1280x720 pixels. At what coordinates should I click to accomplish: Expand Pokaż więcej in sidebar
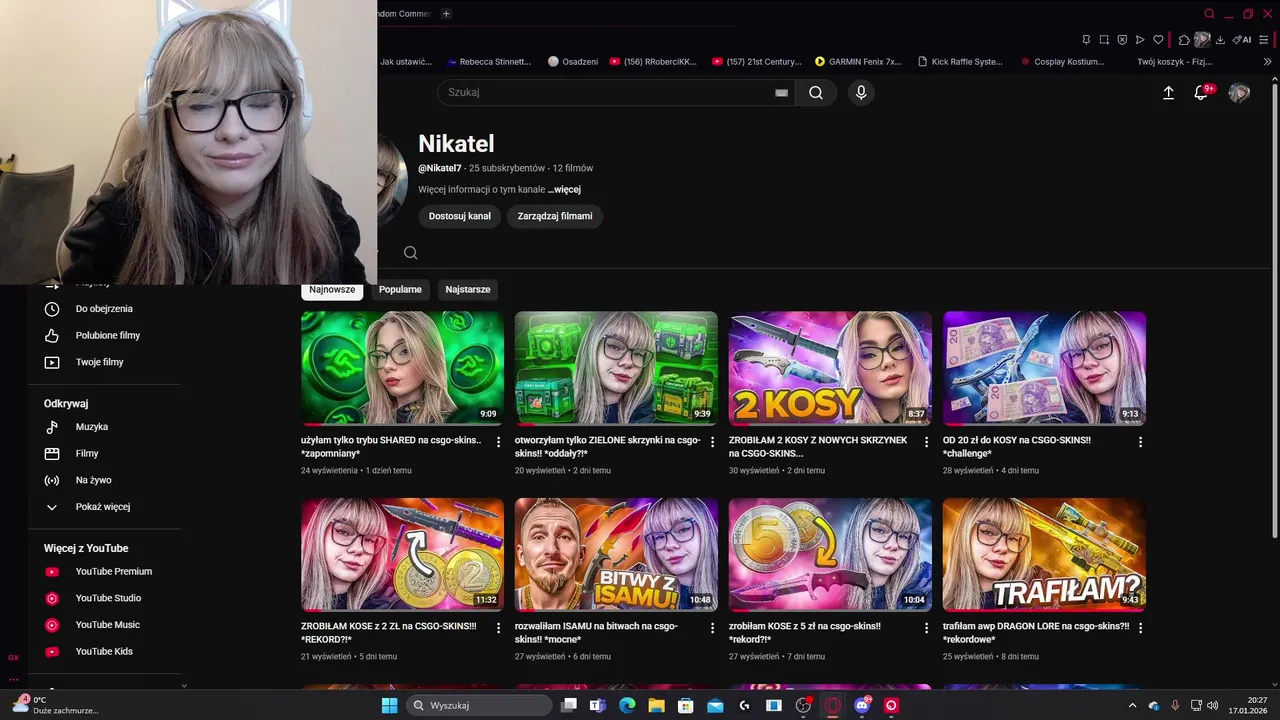[x=104, y=507]
